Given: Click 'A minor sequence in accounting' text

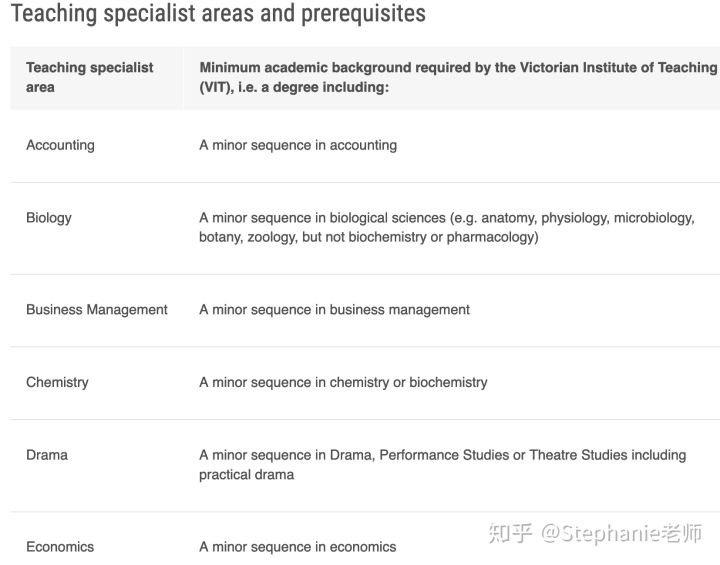Looking at the screenshot, I should tap(298, 145).
